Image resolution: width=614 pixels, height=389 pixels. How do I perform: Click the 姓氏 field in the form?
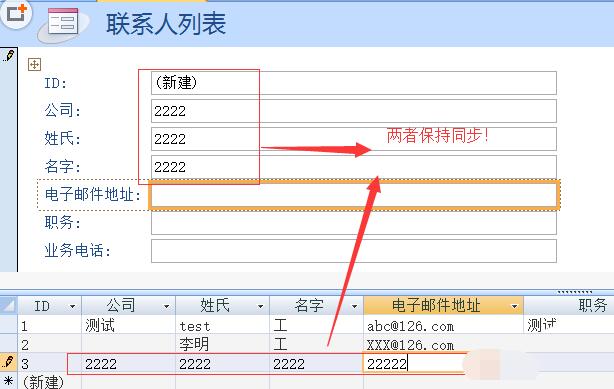[354, 139]
